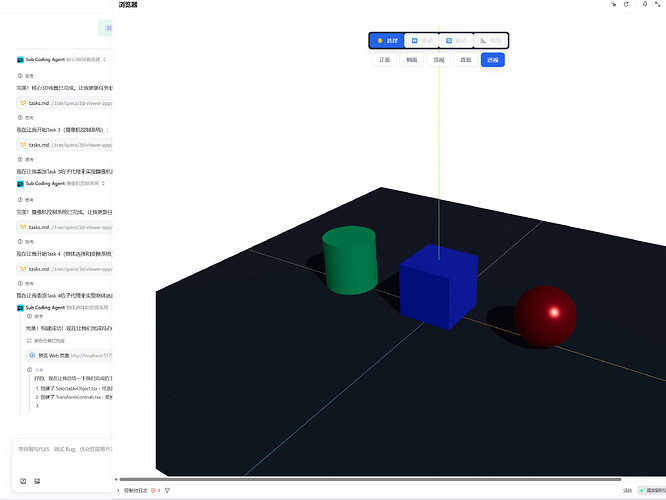Set camera to 透视 perspective view

pyautogui.click(x=493, y=60)
